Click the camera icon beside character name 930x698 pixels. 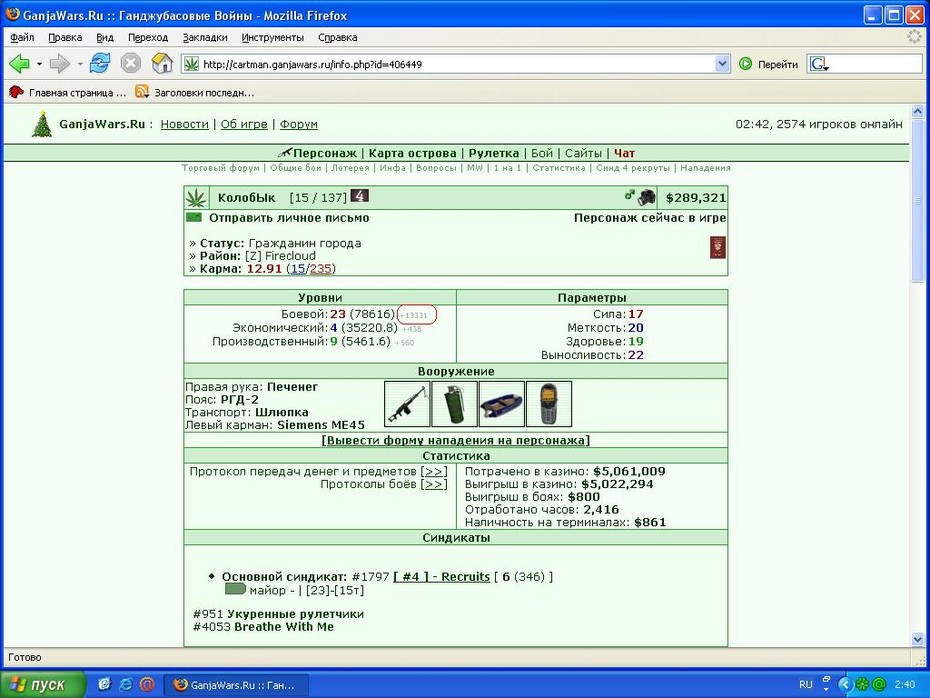coord(646,197)
